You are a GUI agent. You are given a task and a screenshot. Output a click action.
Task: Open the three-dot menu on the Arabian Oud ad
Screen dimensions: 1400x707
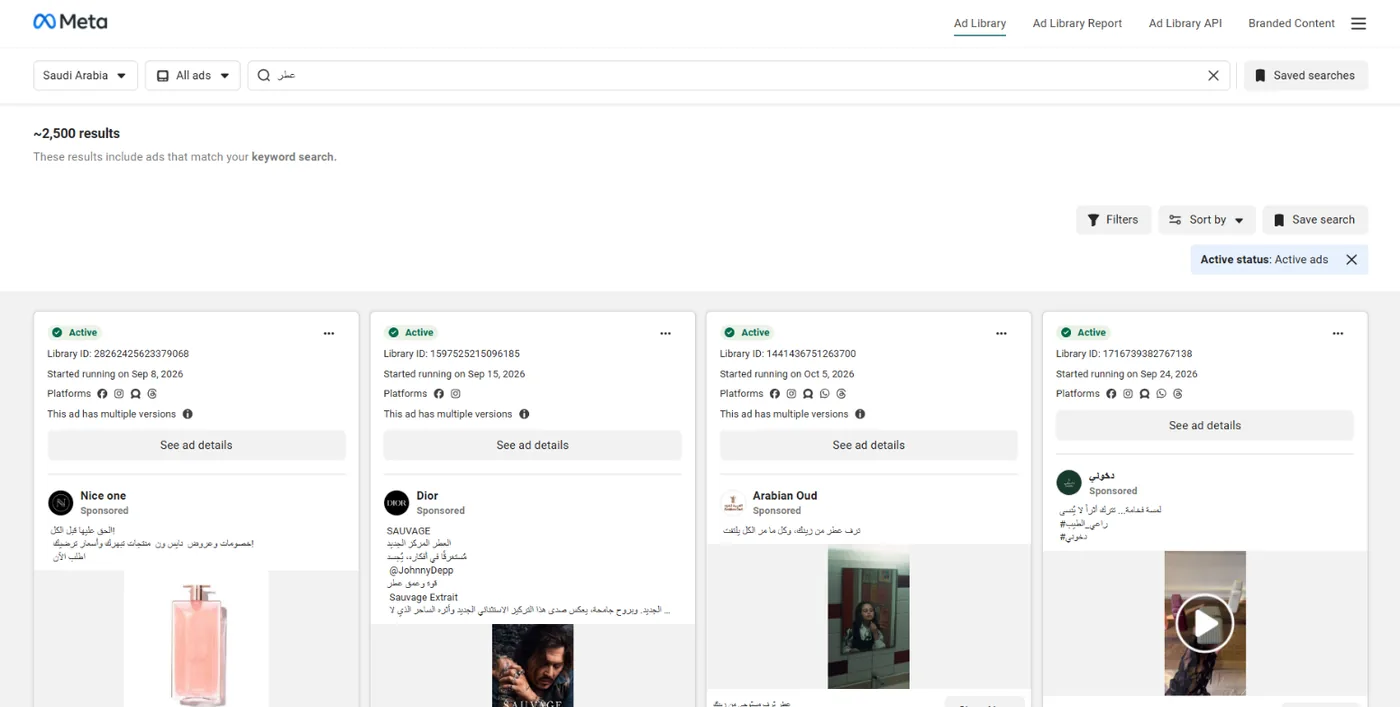(x=1001, y=333)
